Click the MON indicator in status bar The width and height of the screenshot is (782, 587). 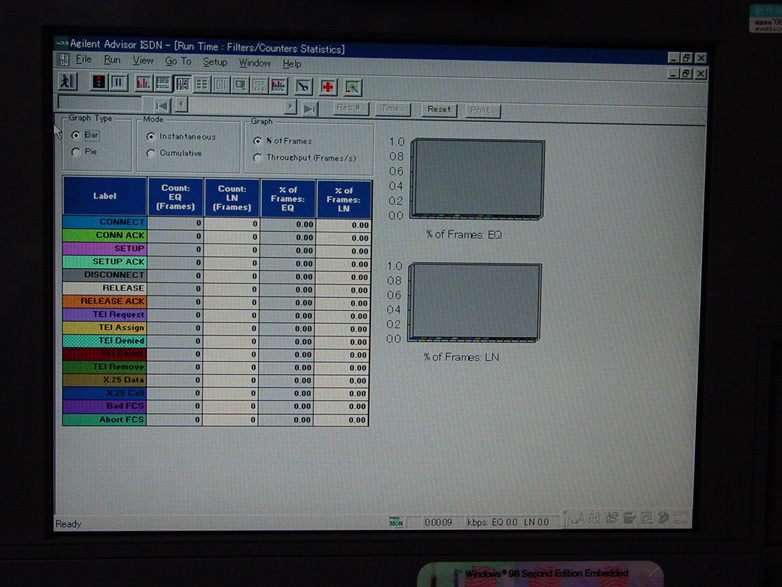[396, 522]
